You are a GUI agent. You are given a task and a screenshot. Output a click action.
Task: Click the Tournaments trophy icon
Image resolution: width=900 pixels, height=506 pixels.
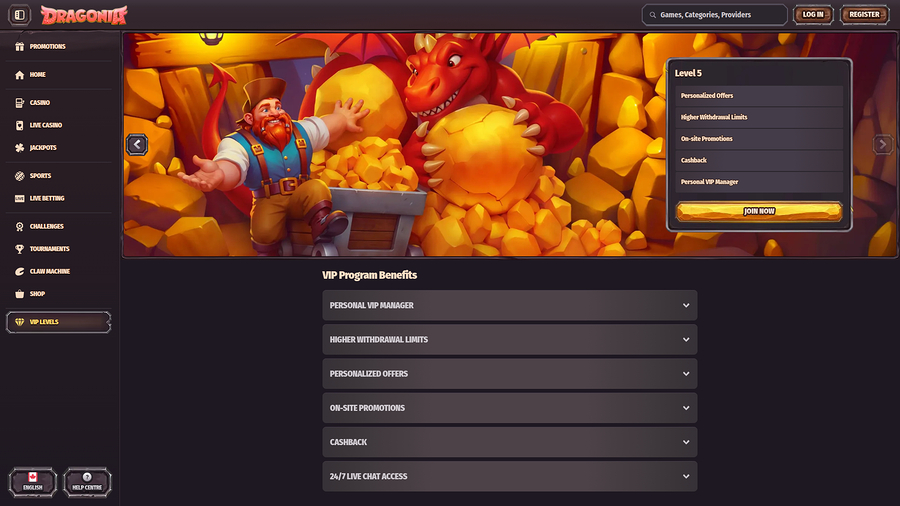pos(20,249)
